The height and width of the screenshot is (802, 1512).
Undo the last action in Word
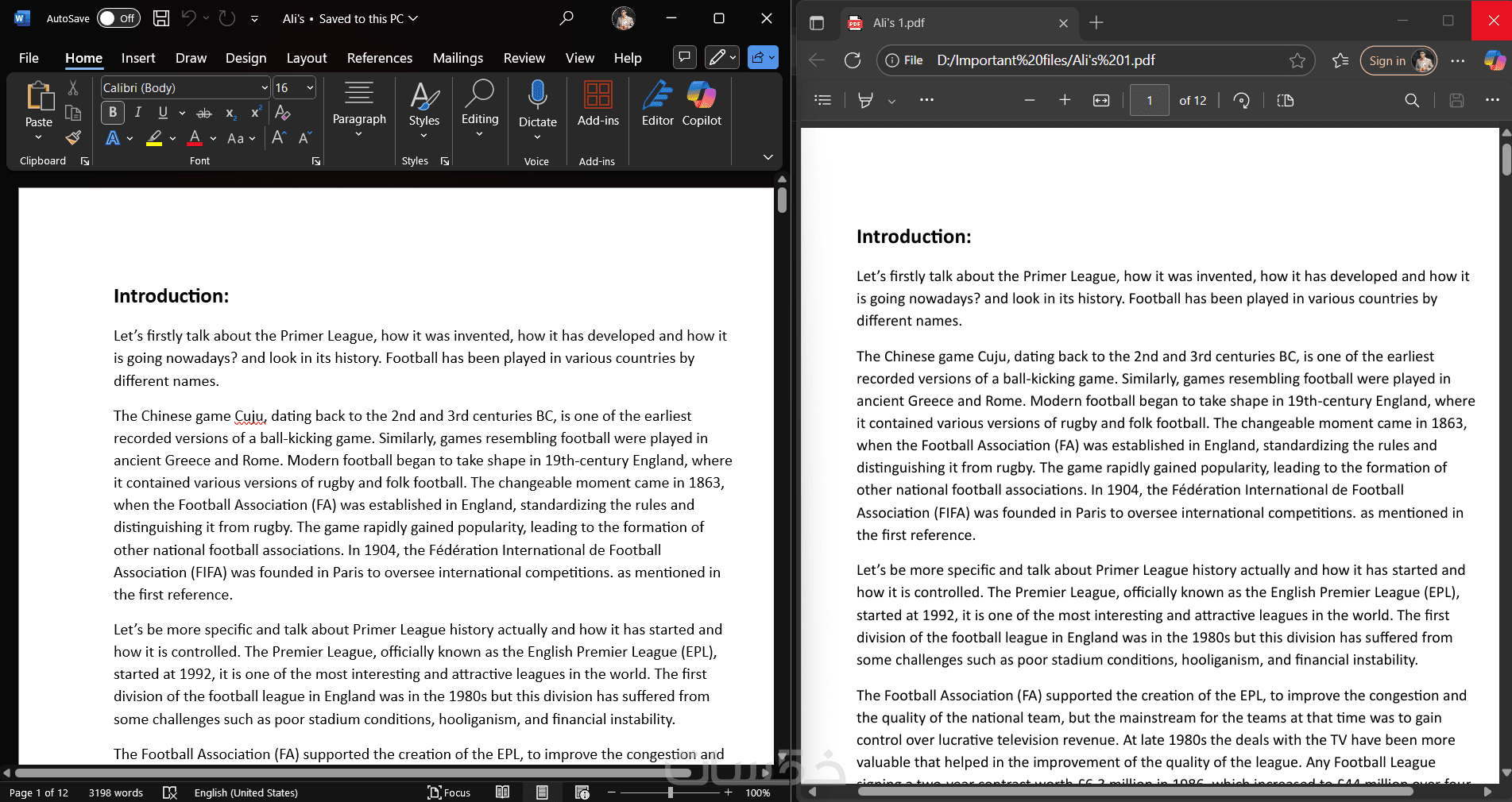coord(188,18)
